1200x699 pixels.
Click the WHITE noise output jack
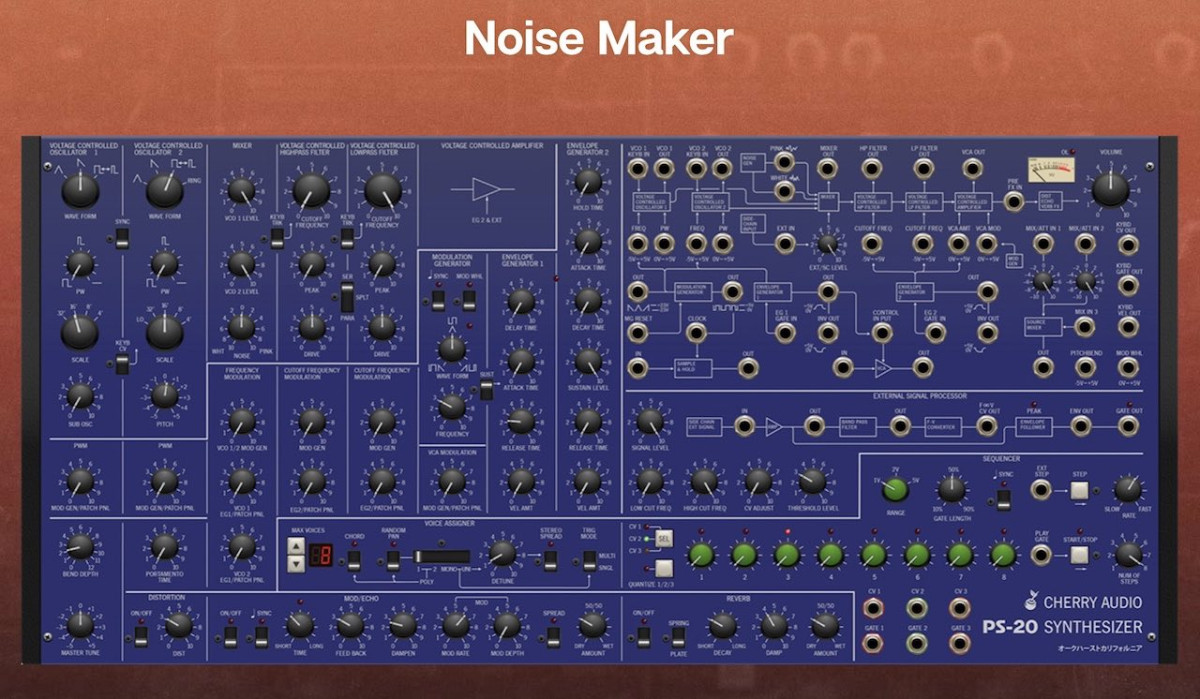pos(786,189)
